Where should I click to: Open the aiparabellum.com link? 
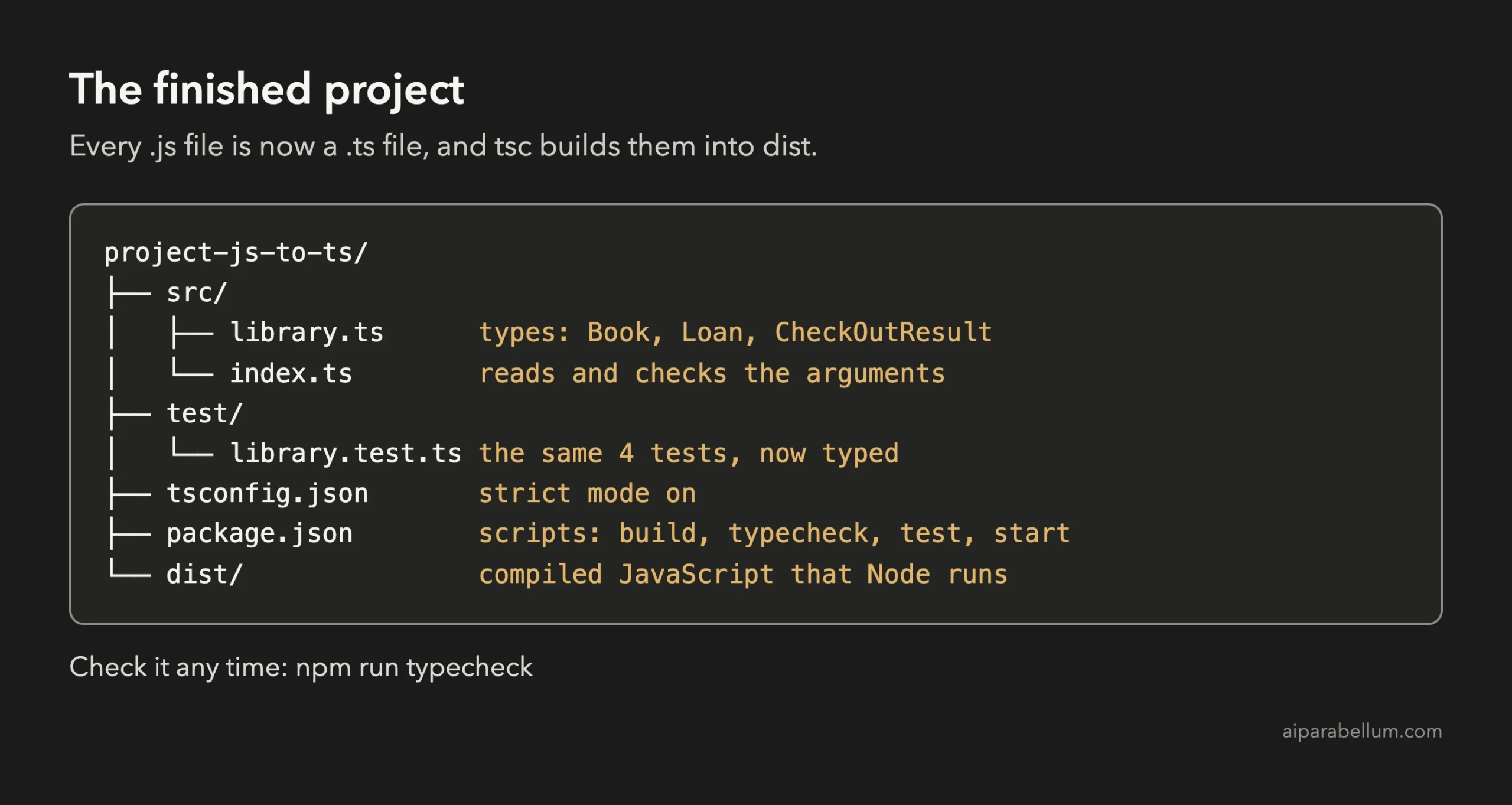coord(1362,731)
